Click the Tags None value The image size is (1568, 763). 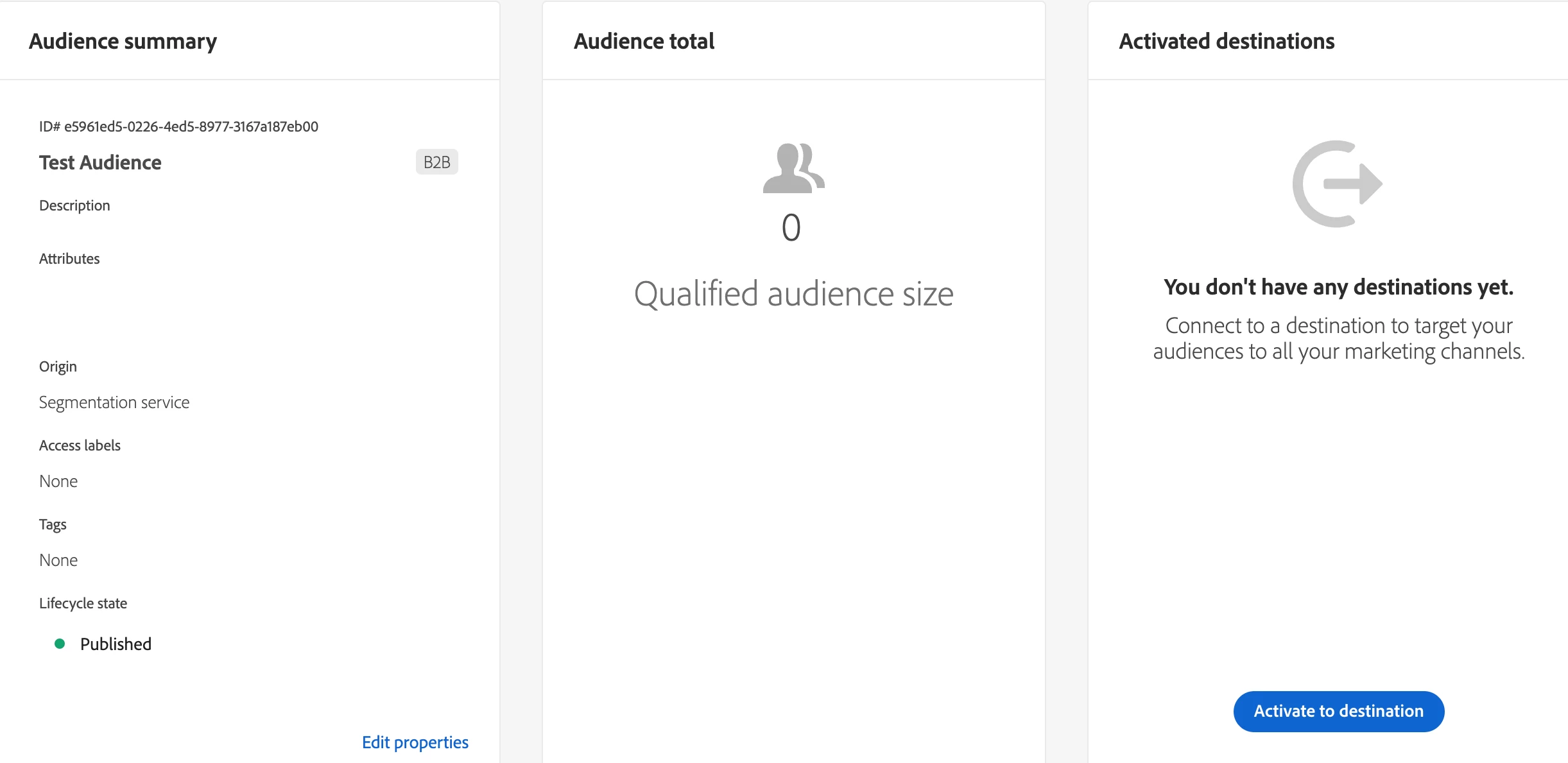tap(58, 560)
